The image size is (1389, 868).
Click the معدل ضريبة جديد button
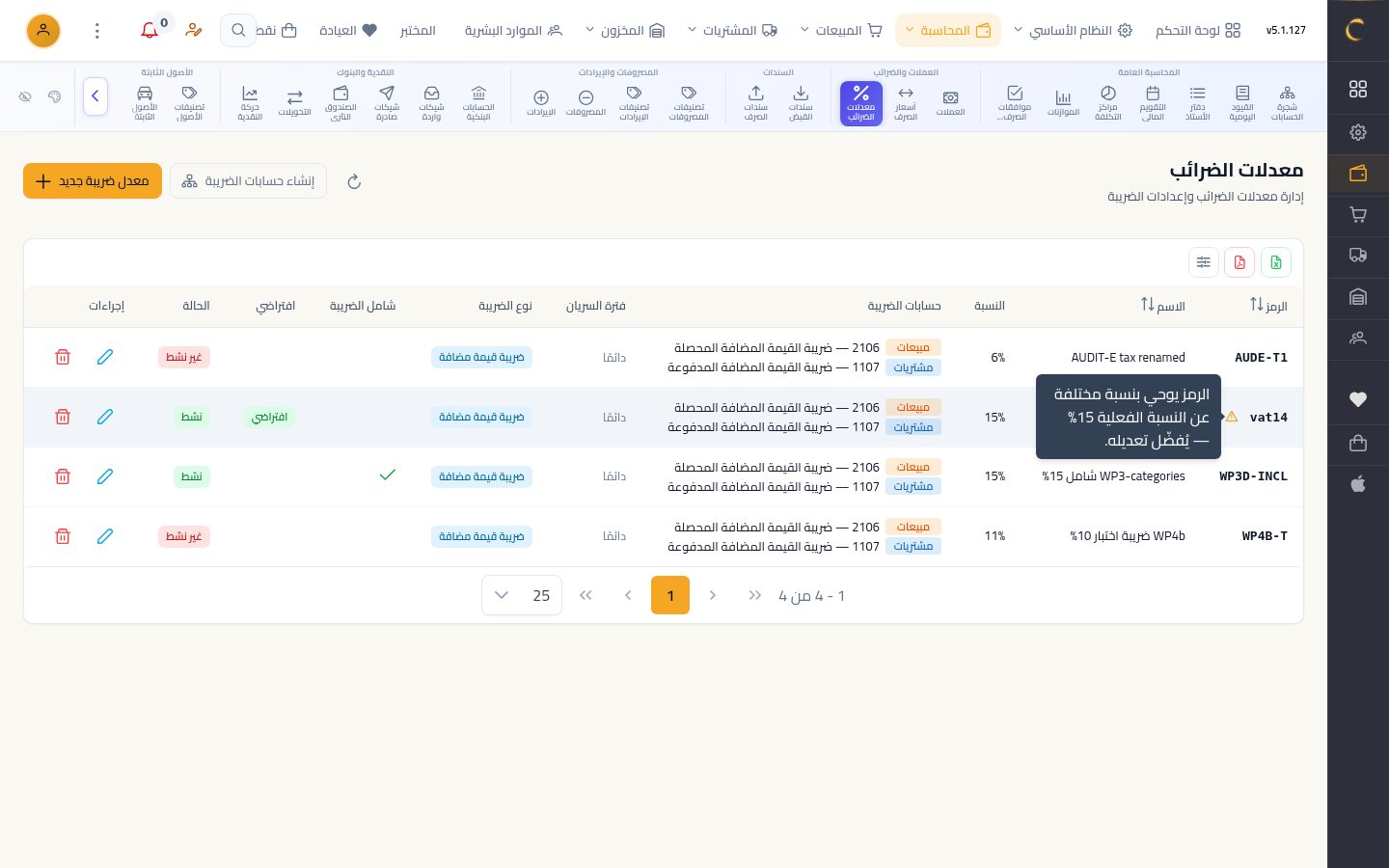tap(93, 181)
